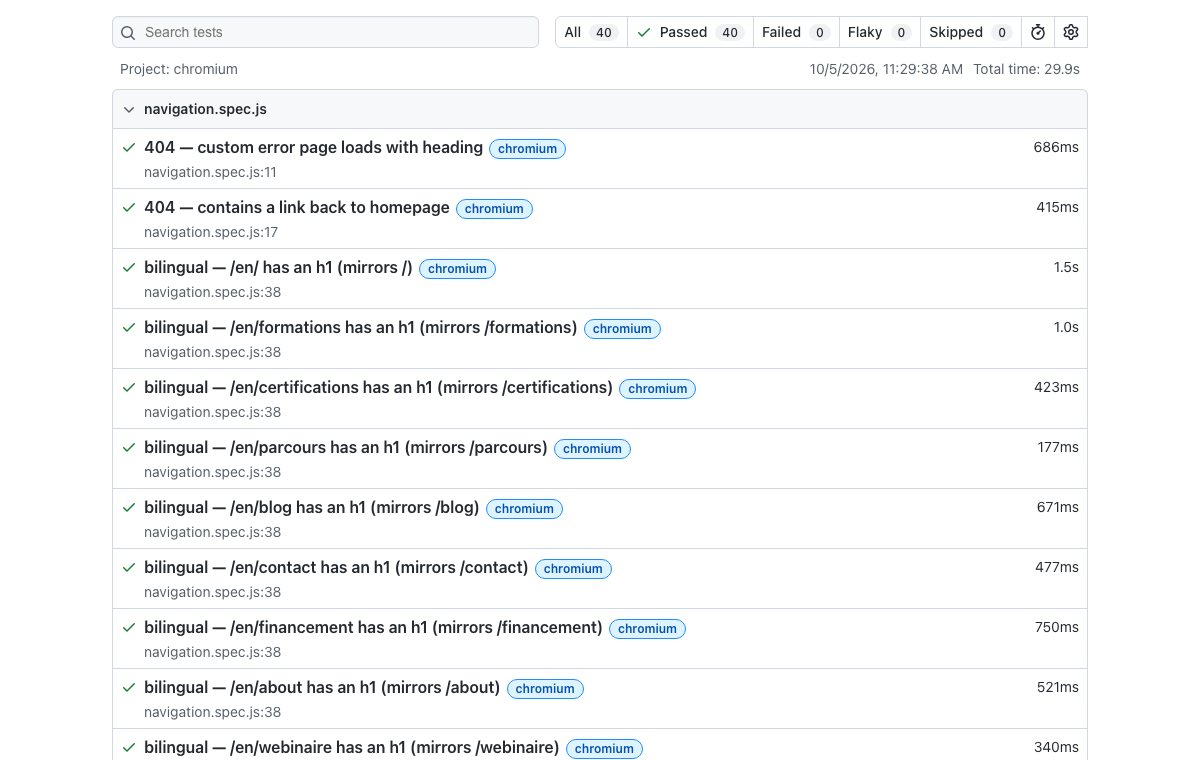Click the 671ms duration value
The width and height of the screenshot is (1200, 760).
[1057, 507]
